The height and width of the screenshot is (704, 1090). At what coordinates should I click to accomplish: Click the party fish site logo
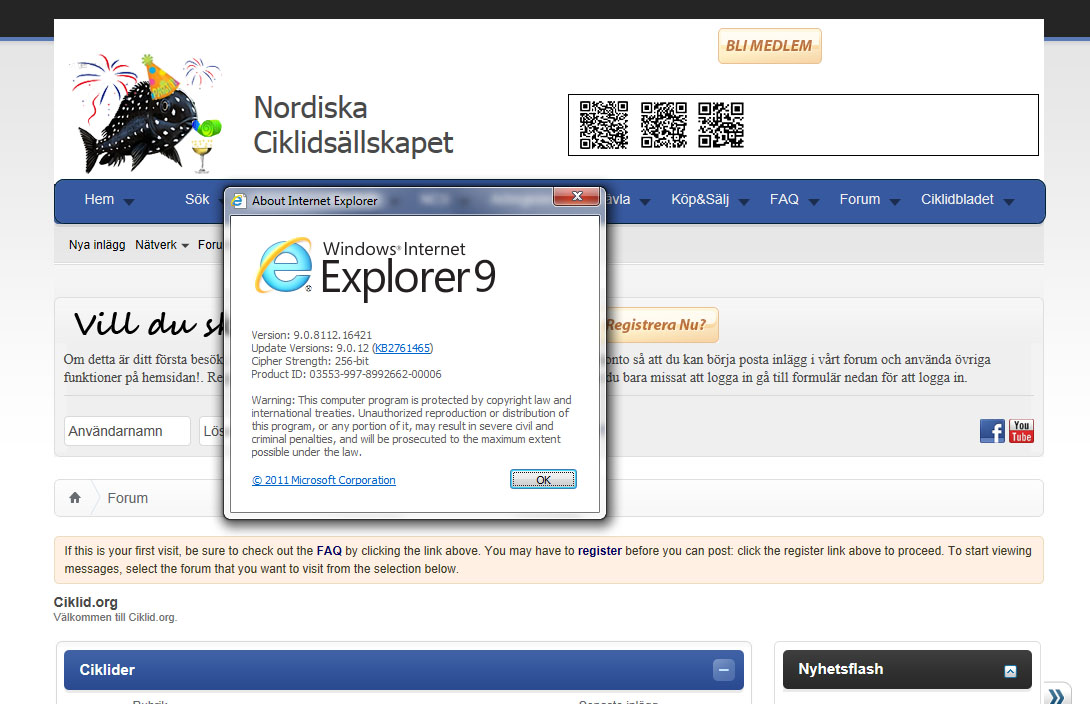(x=146, y=114)
